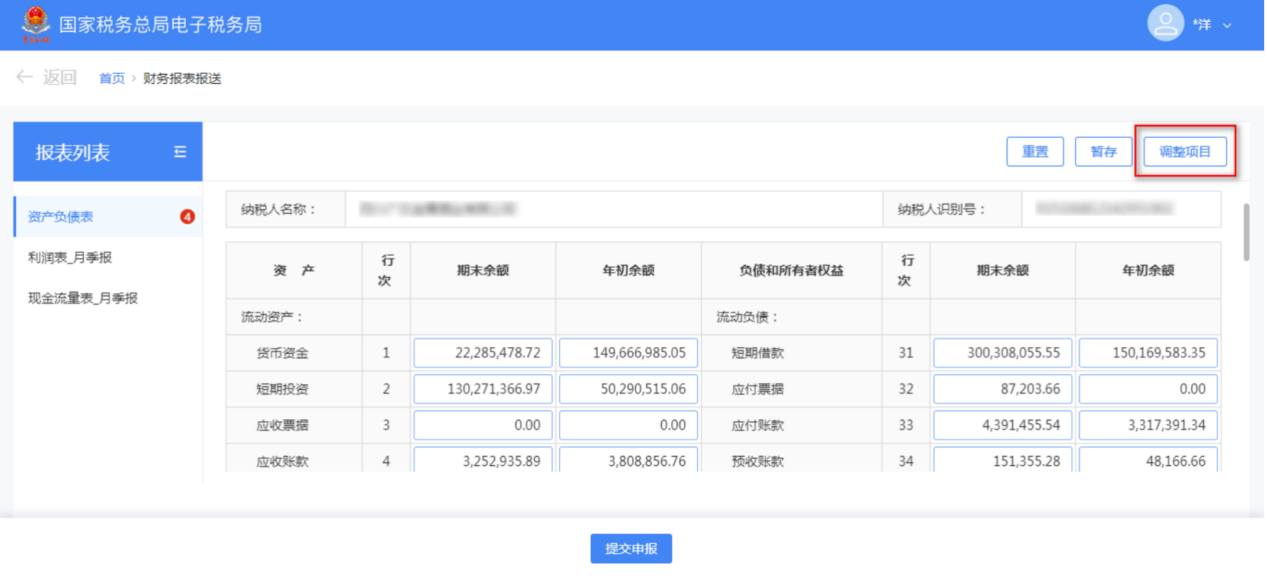Viewport: 1267px width, 576px height.
Task: Click the 短期借款 row label
Action: click(x=758, y=353)
